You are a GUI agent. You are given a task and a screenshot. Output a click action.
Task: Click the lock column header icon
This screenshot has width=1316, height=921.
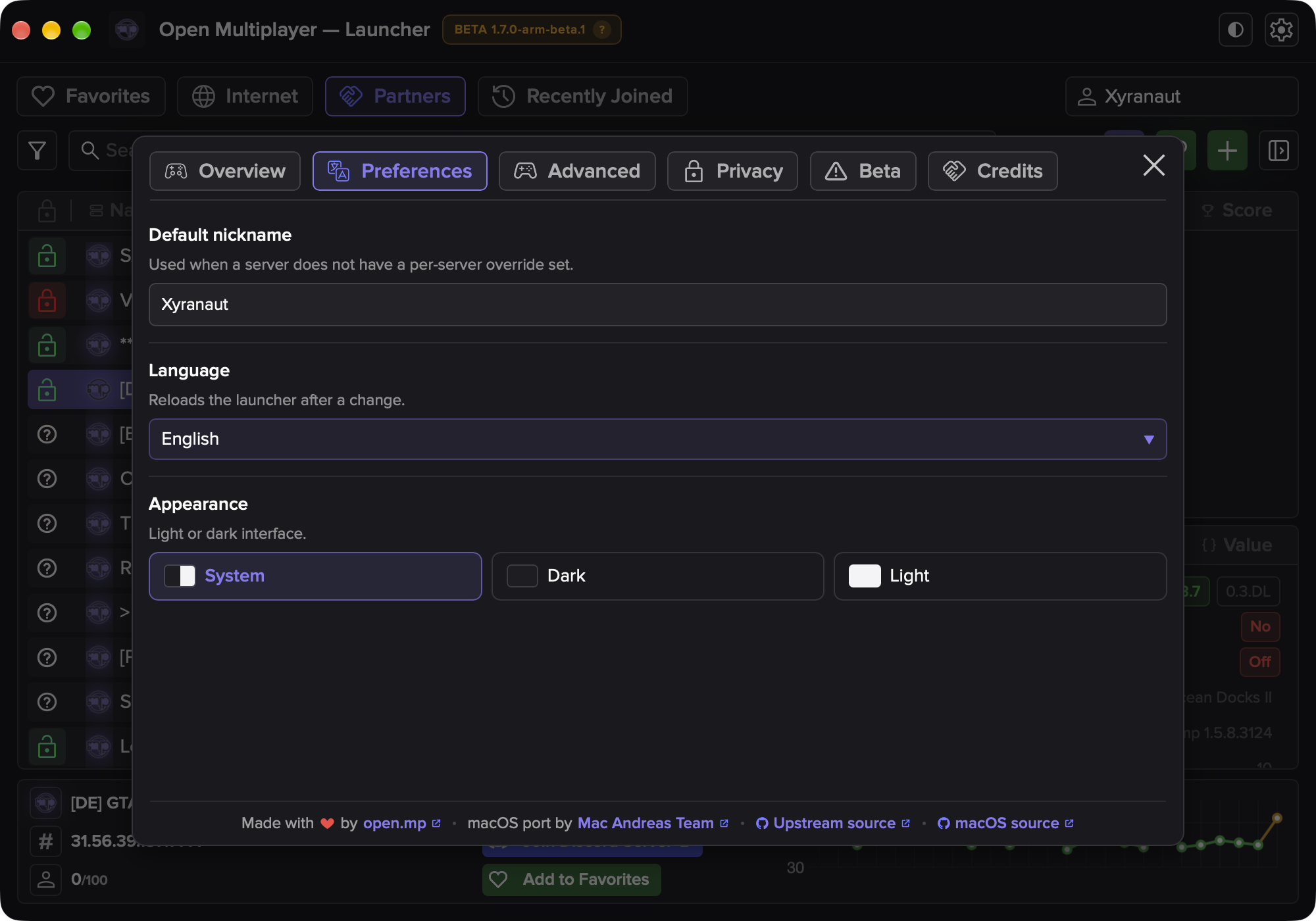click(x=47, y=211)
